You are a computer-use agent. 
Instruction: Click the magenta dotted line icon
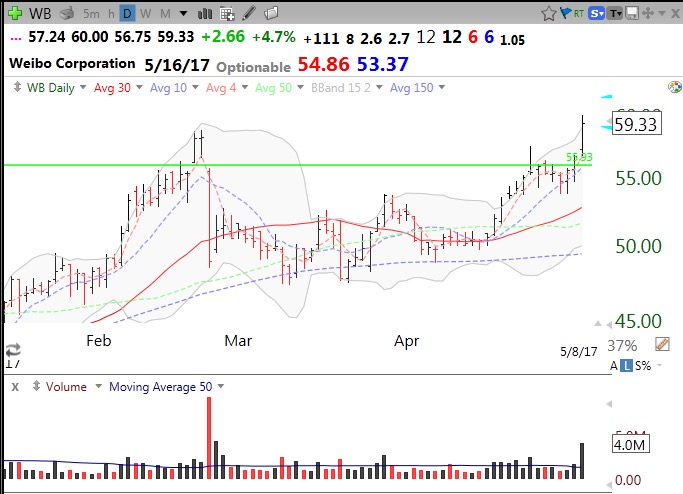pyautogui.click(x=16, y=39)
